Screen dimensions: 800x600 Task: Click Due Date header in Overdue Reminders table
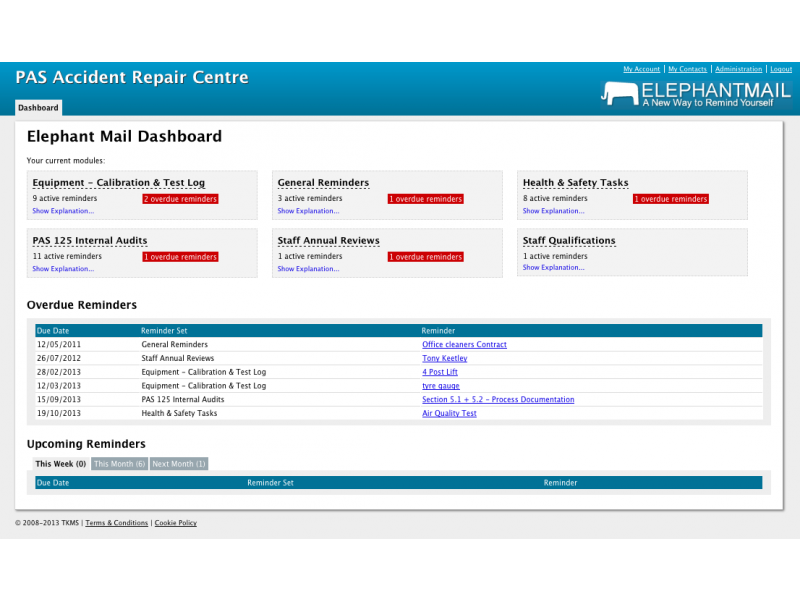coord(53,331)
